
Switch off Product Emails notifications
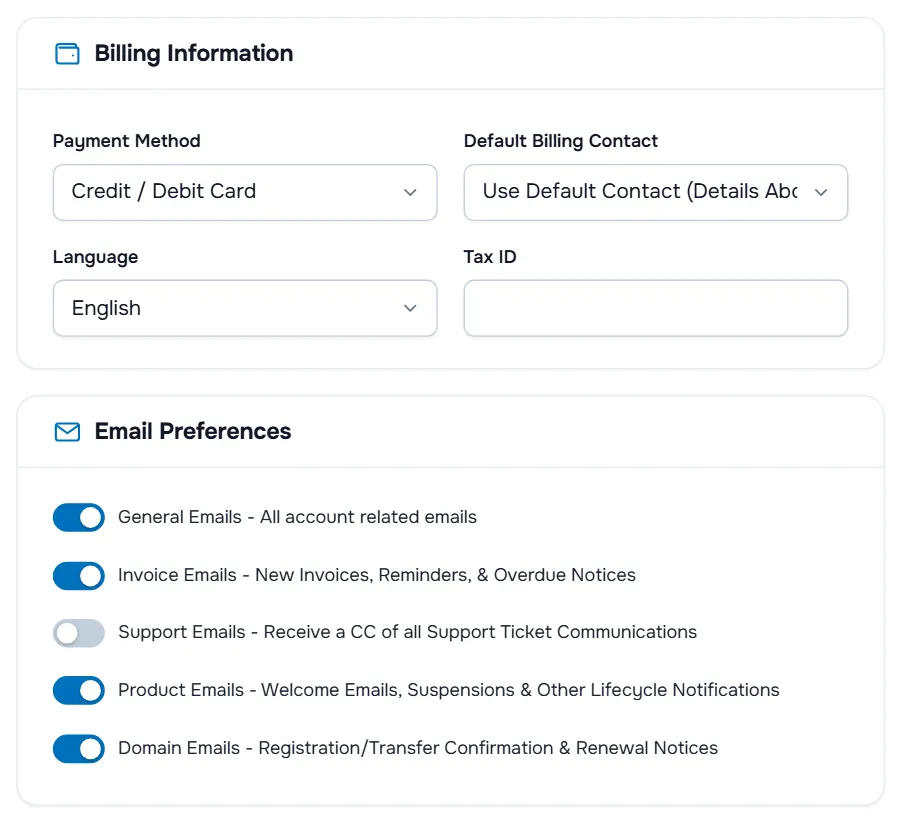click(x=79, y=691)
